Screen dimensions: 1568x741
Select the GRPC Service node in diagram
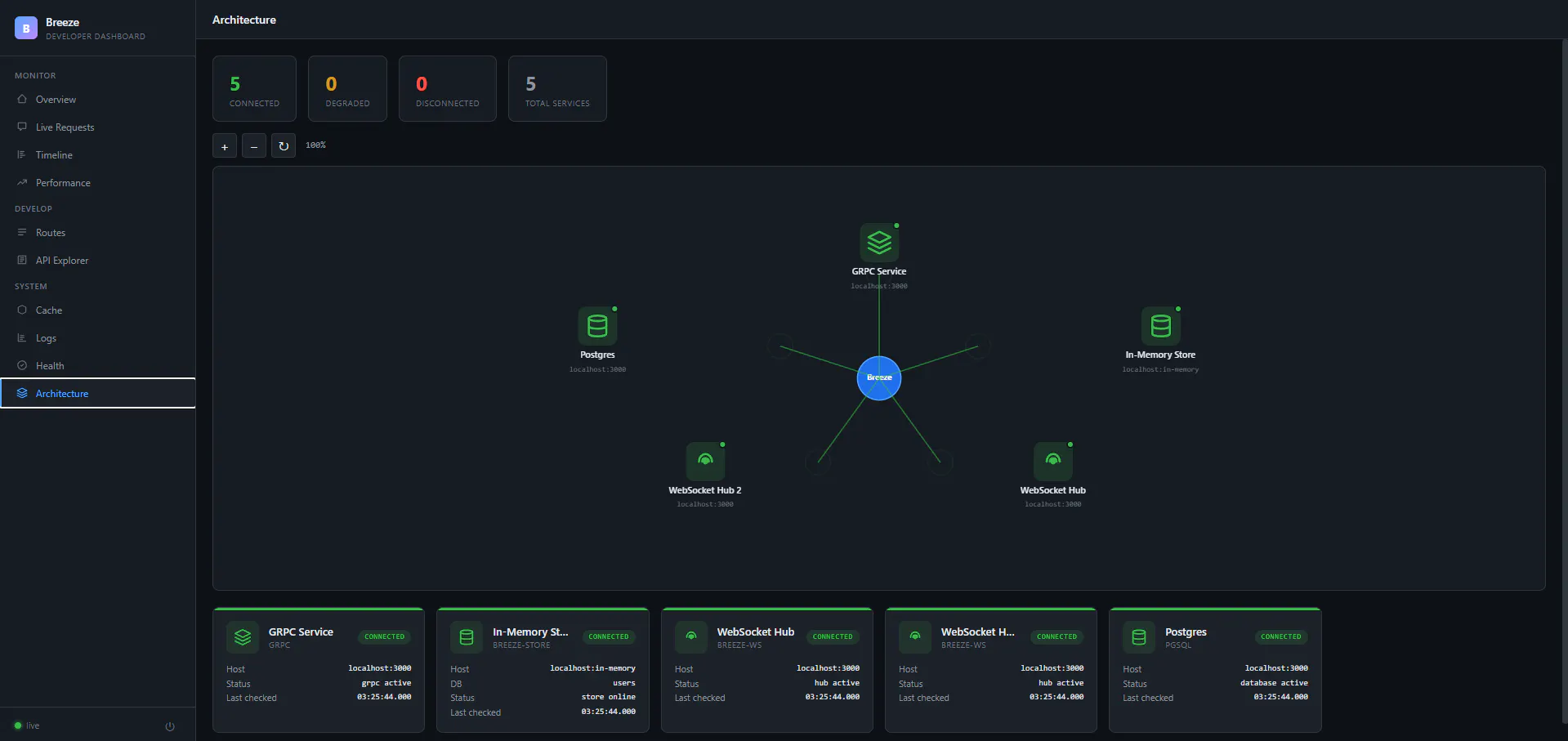tap(879, 243)
